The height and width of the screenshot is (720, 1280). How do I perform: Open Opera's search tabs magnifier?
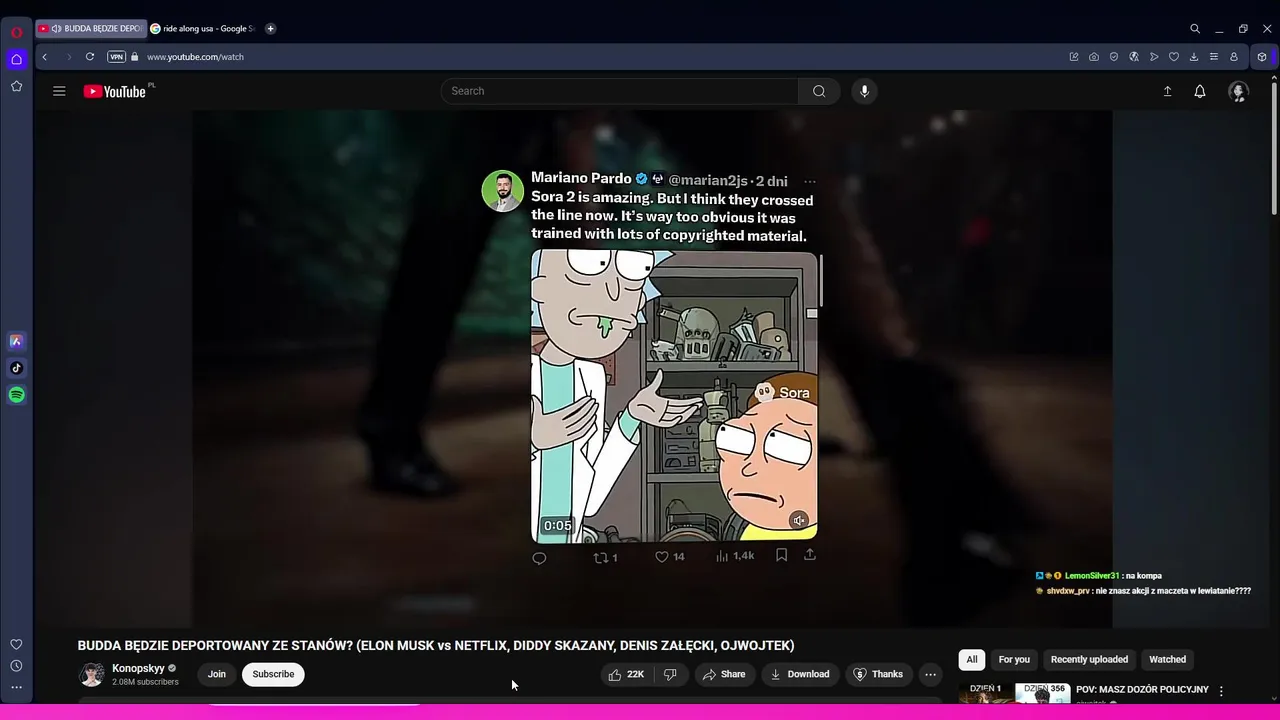point(1195,29)
